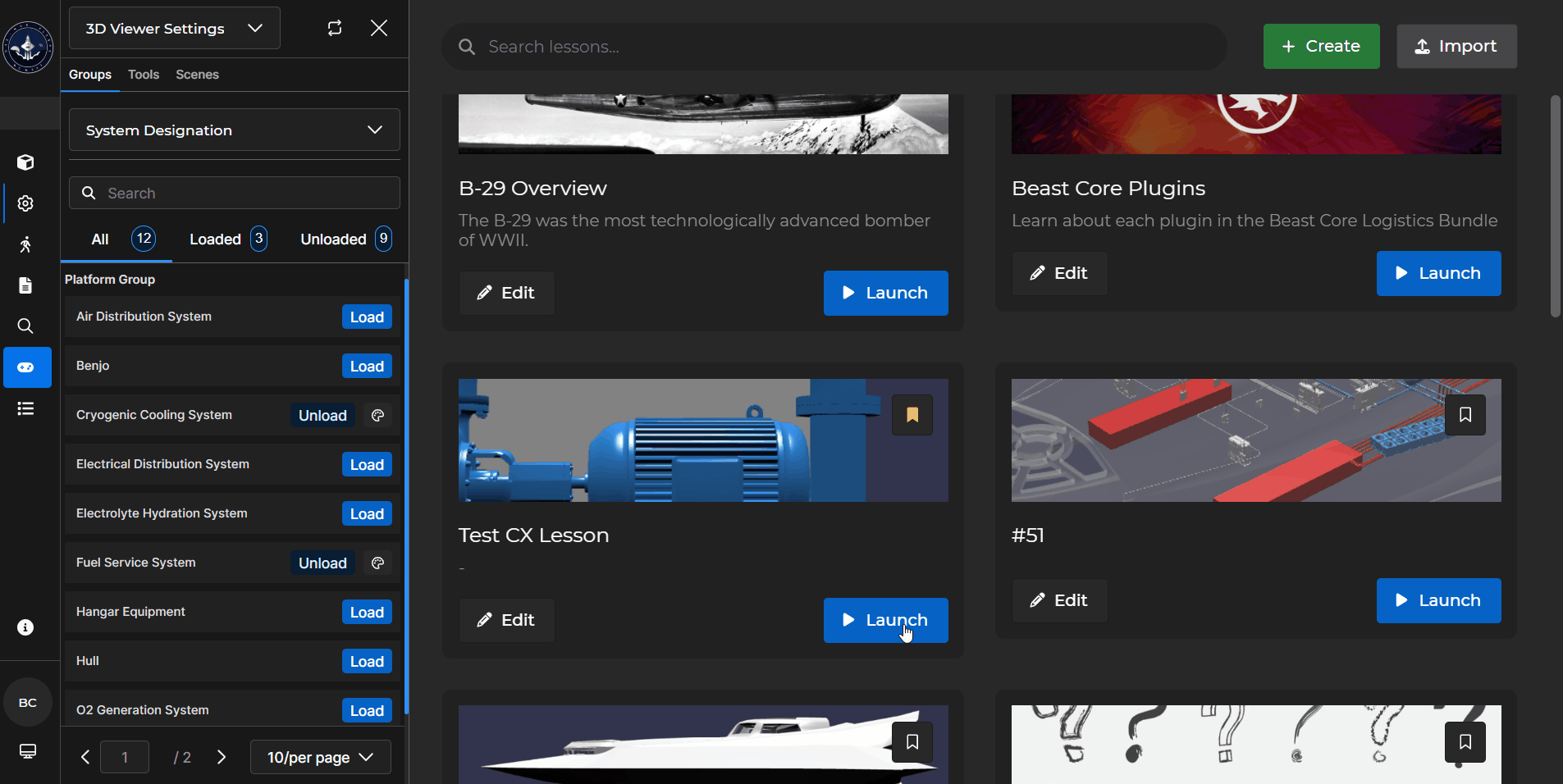Click the groups Search field
Screen dimensions: 1563x784
tap(235, 193)
